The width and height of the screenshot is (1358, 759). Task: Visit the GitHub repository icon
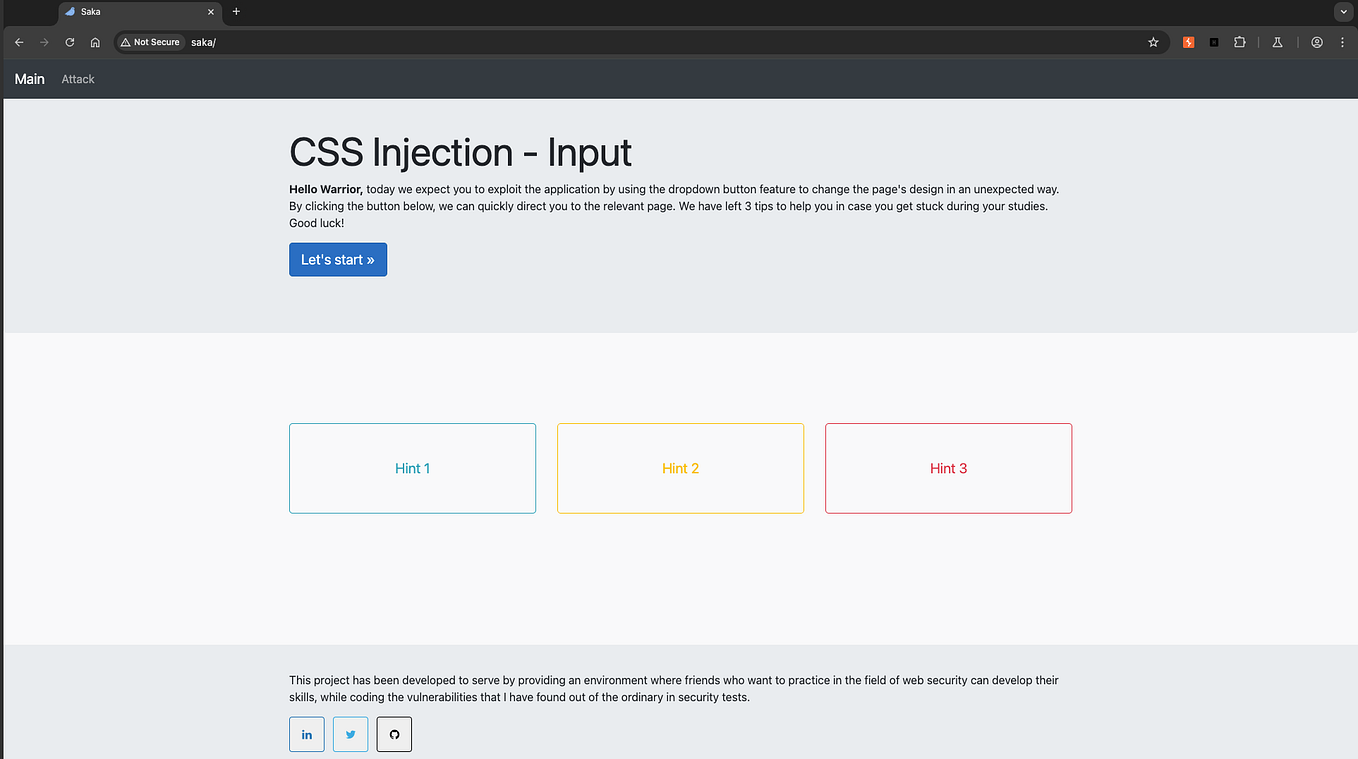(394, 734)
